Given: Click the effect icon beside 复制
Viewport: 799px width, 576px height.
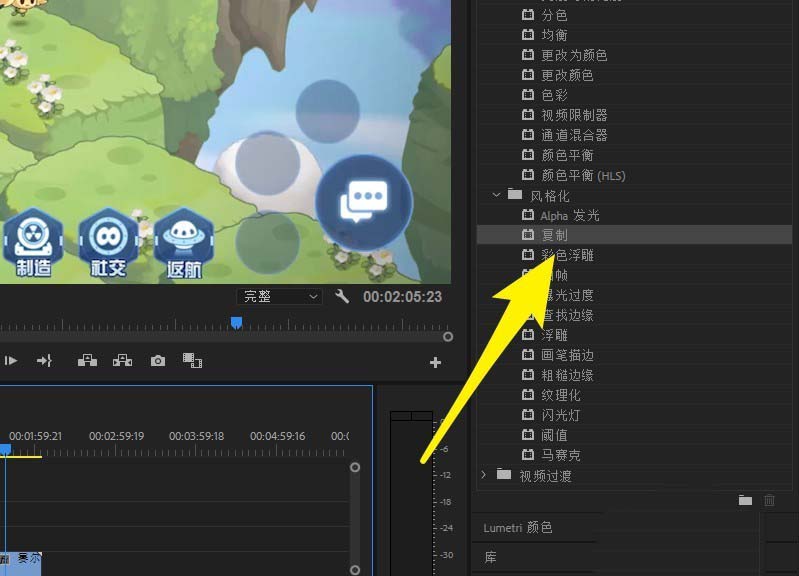Looking at the screenshot, I should (528, 234).
